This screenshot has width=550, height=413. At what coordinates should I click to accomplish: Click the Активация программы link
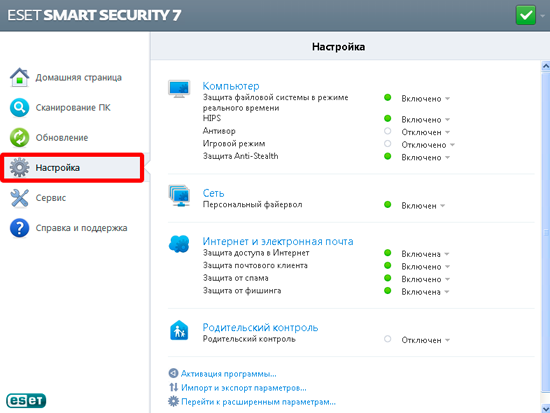click(x=228, y=374)
